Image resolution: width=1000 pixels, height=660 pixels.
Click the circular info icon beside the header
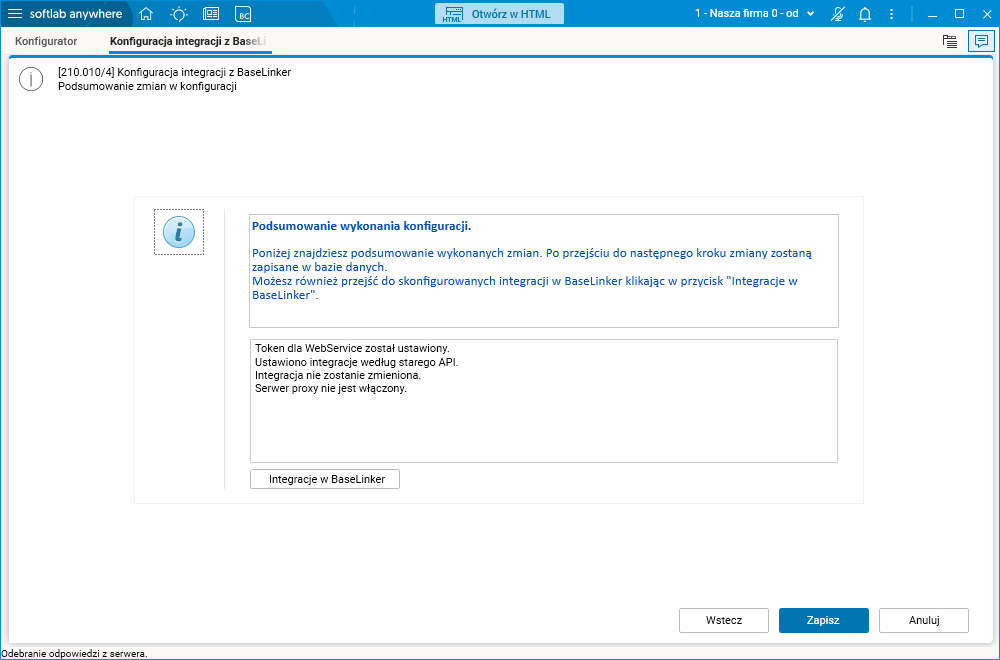tap(31, 79)
